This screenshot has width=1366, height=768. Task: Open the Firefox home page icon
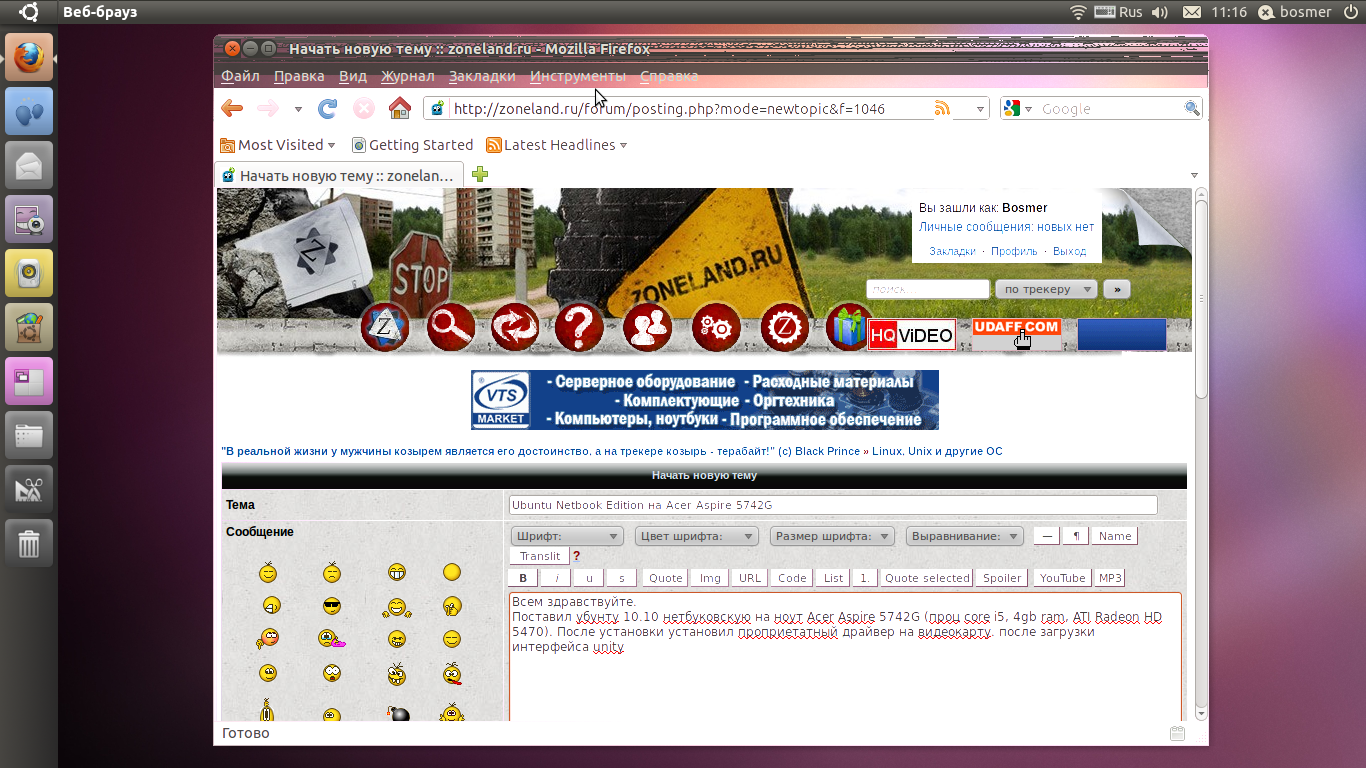tap(400, 108)
